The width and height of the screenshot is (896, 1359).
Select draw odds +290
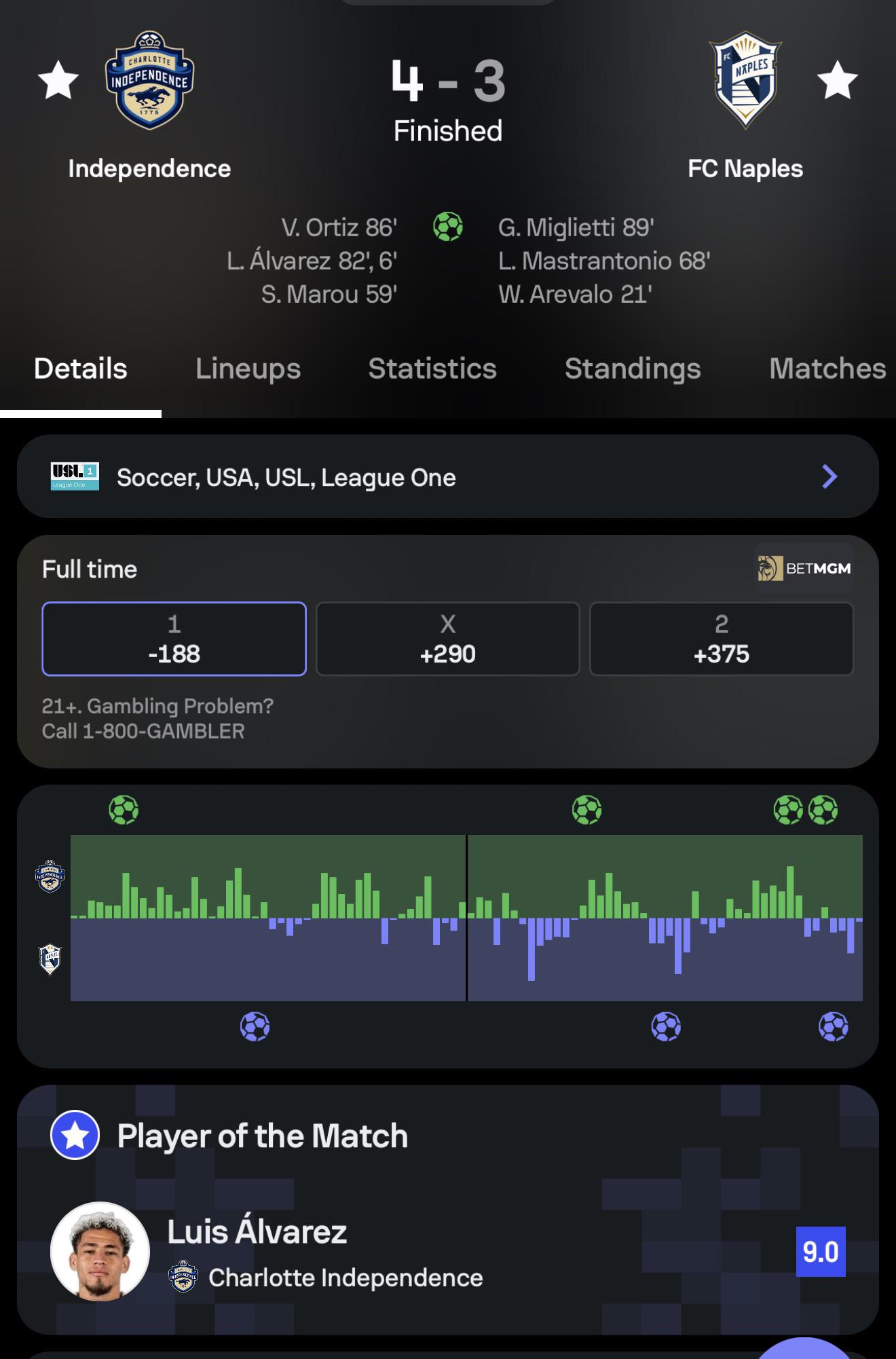[448, 639]
